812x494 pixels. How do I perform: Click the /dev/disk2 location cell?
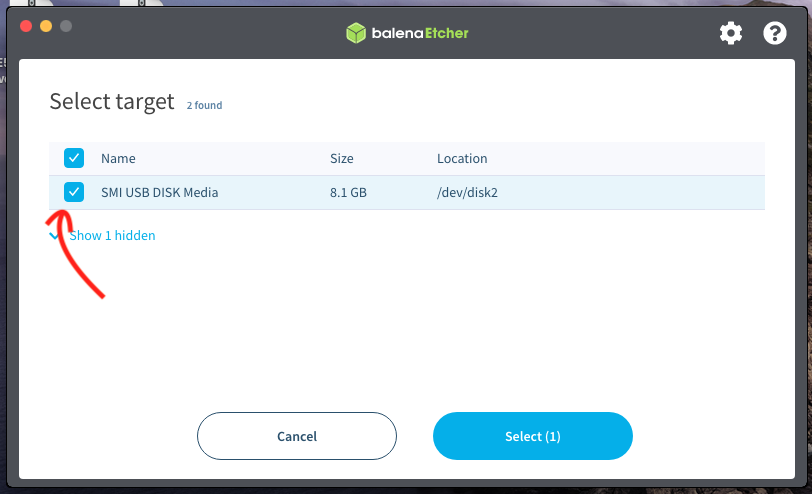pos(467,193)
